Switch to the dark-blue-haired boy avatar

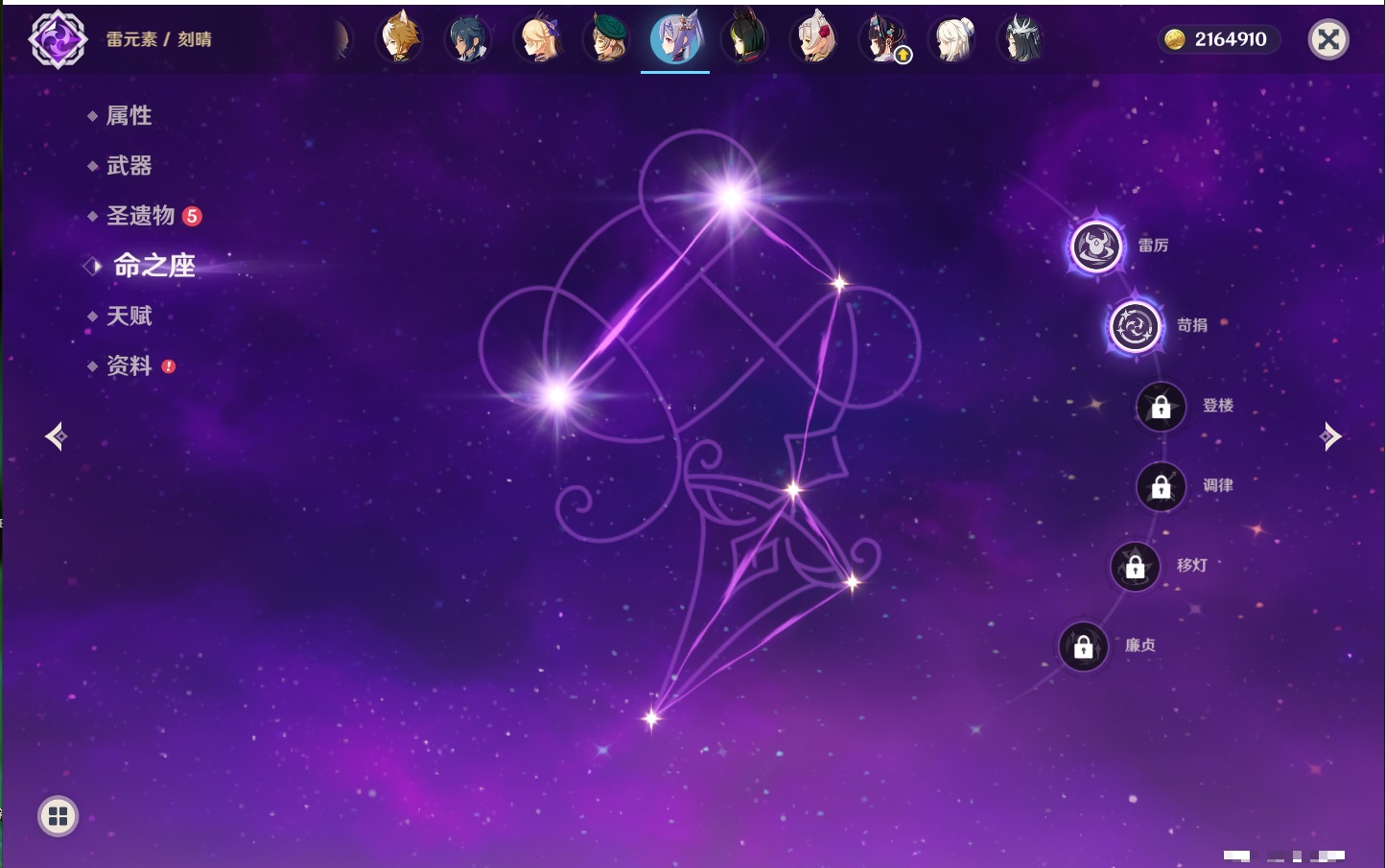coord(468,39)
